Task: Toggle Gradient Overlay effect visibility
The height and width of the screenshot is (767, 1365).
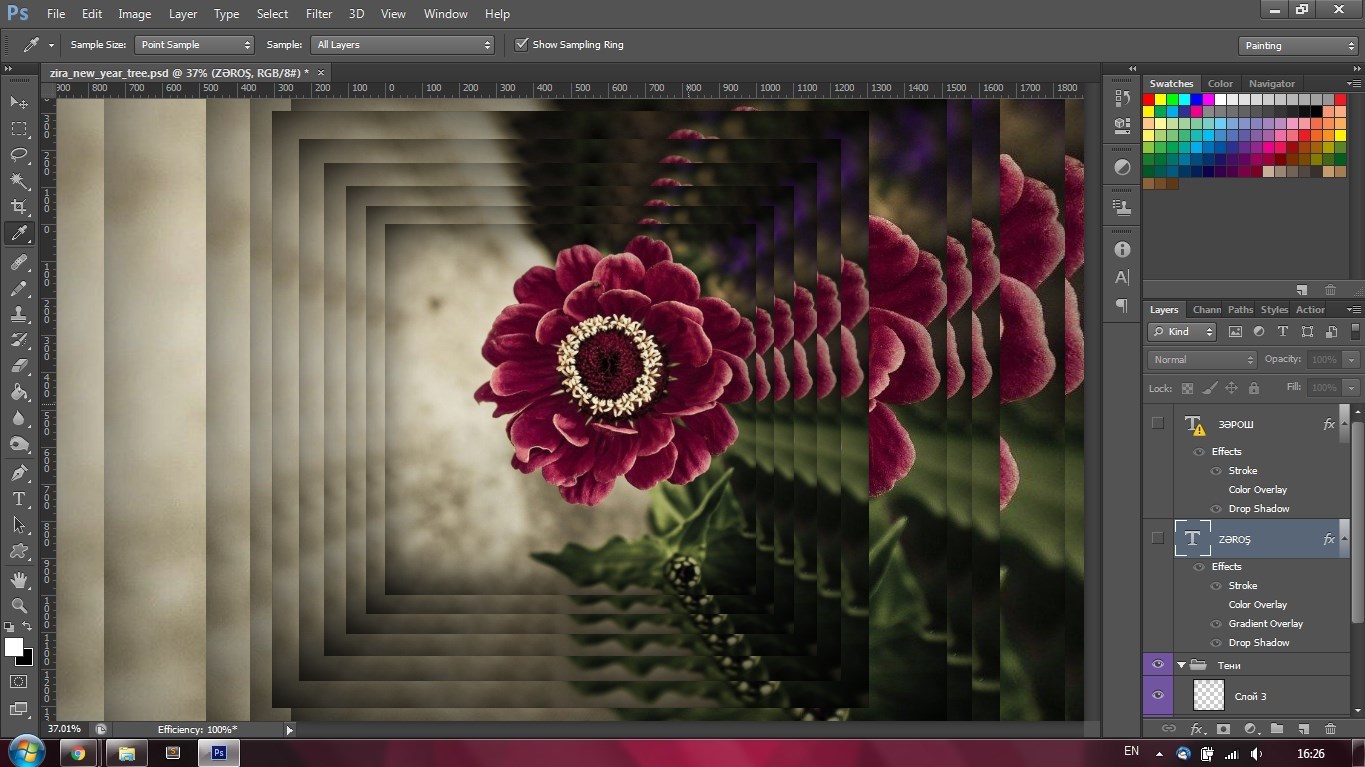Action: click(x=1216, y=624)
